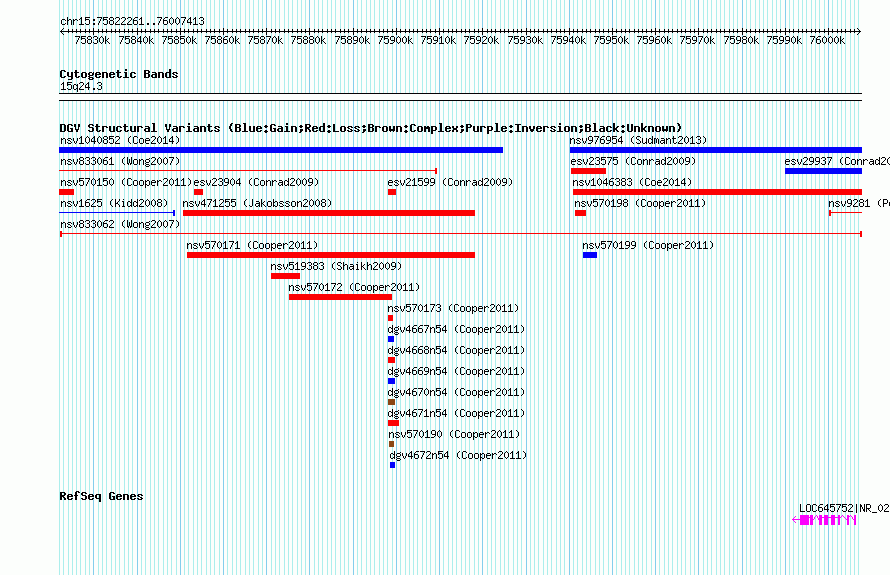Click the nsv471255 (Jakobsson2008) loss bar

[x=329, y=213]
